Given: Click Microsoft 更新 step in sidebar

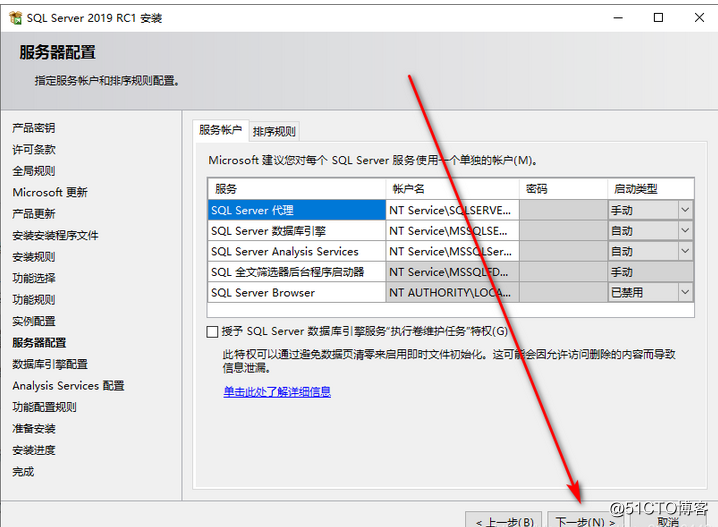Looking at the screenshot, I should [x=50, y=192].
